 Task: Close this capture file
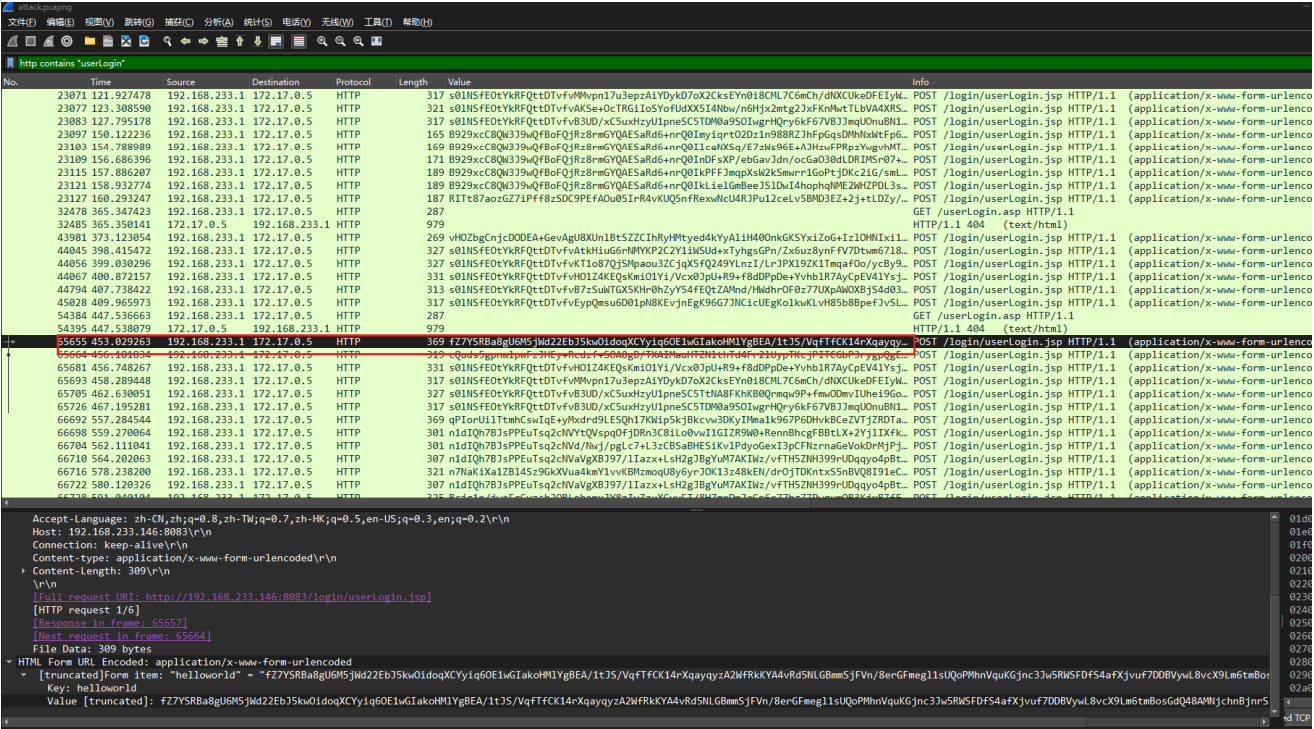126,41
